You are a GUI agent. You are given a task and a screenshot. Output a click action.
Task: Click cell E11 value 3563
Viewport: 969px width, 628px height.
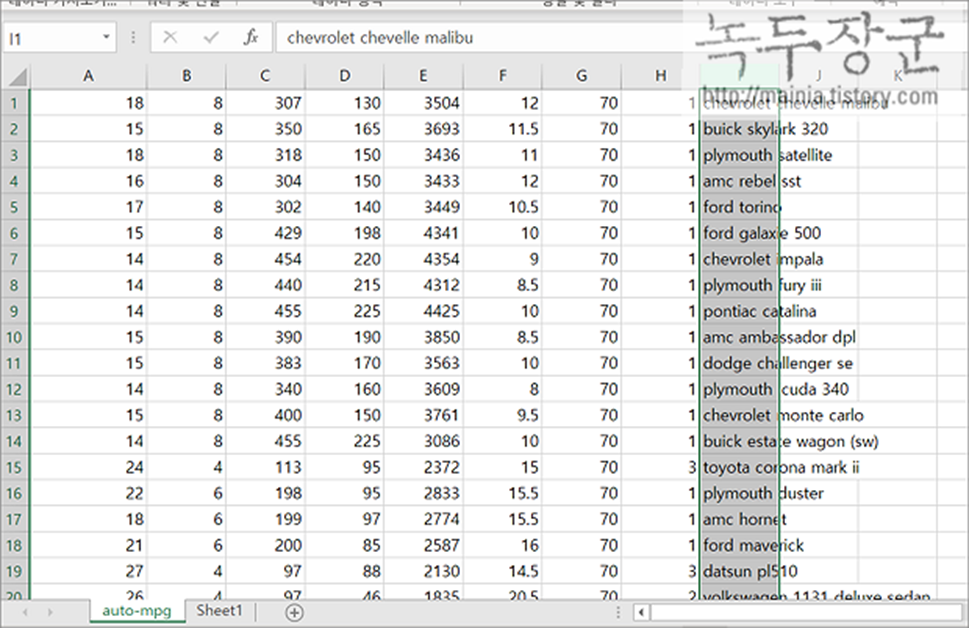pyautogui.click(x=423, y=363)
